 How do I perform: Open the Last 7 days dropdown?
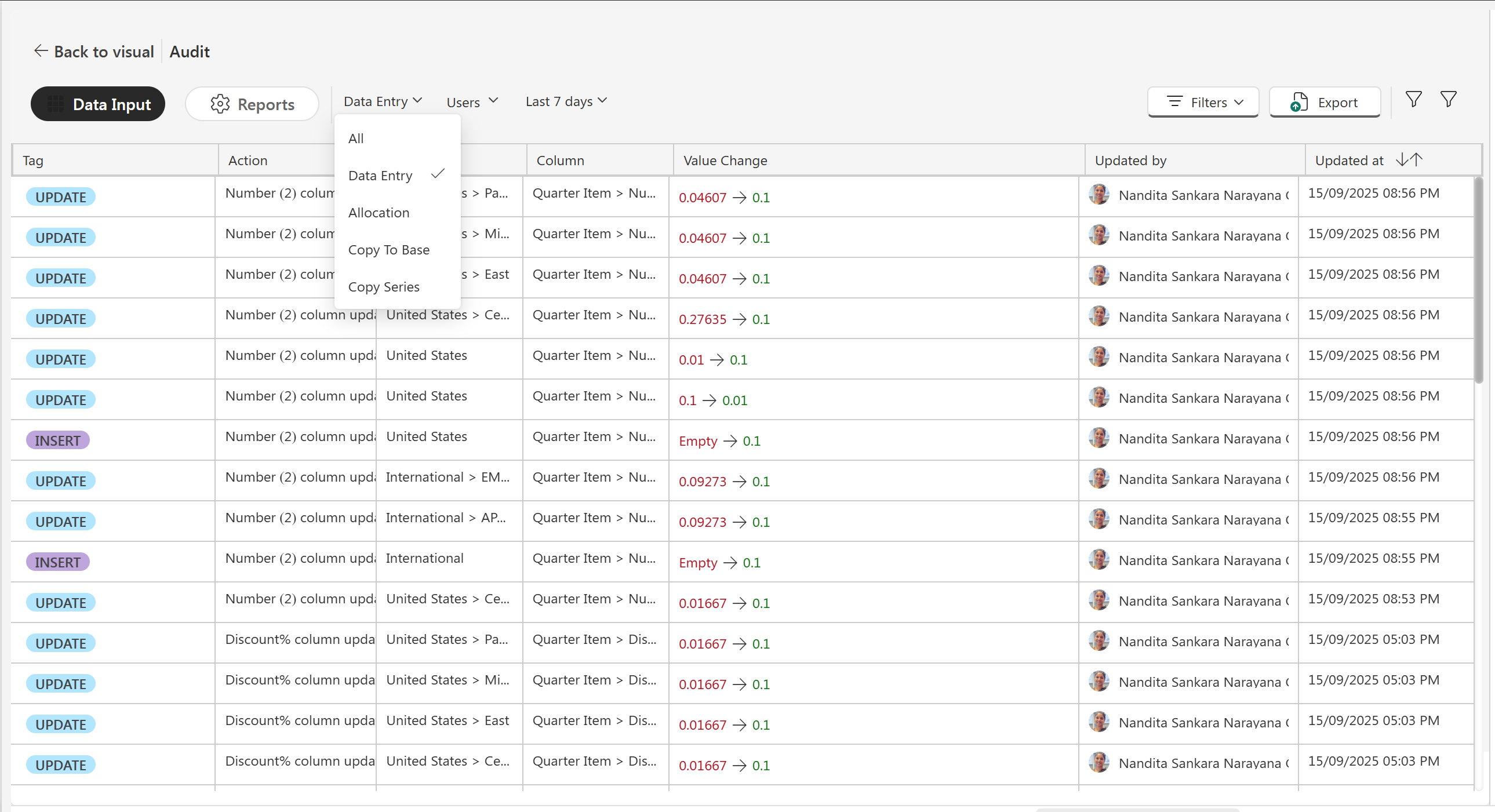pos(566,101)
